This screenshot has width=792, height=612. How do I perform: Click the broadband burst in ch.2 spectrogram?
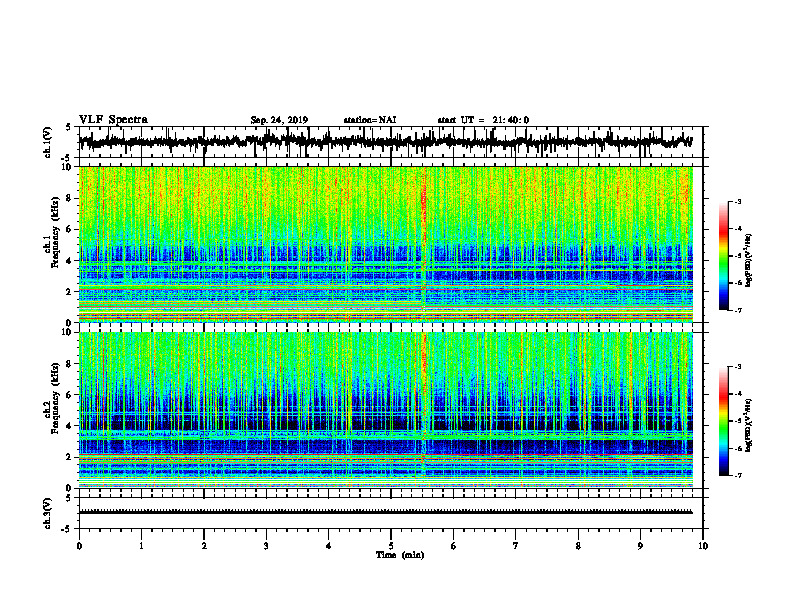(424, 410)
